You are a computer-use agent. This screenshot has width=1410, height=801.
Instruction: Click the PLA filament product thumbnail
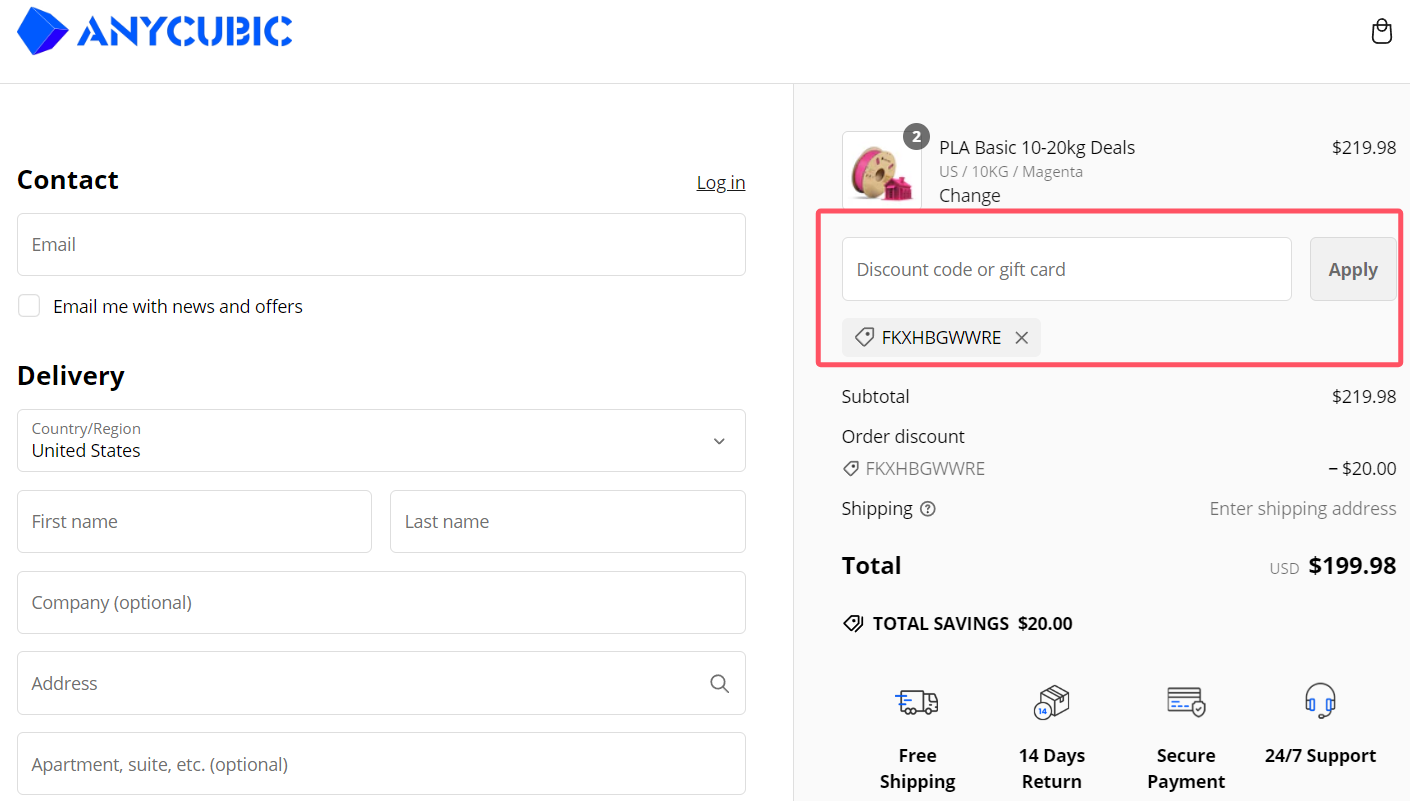pyautogui.click(x=882, y=171)
